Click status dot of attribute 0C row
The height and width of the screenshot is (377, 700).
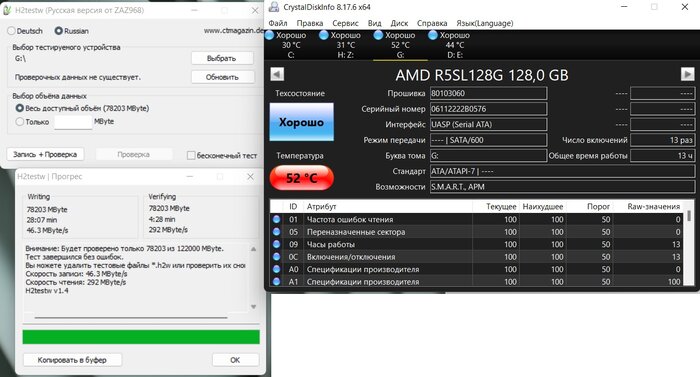click(x=276, y=257)
